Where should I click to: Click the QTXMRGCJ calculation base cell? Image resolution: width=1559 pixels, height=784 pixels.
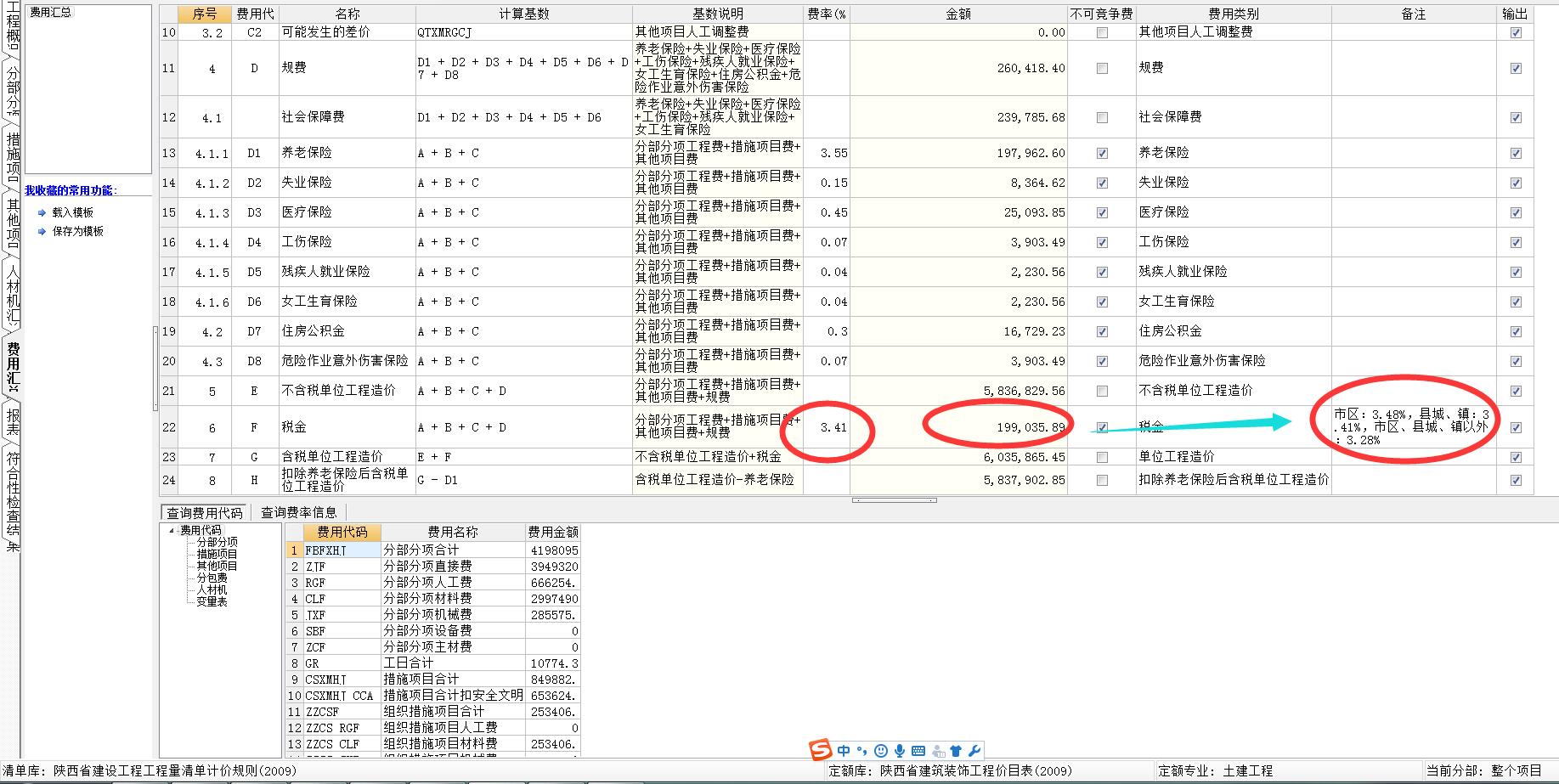tap(523, 32)
